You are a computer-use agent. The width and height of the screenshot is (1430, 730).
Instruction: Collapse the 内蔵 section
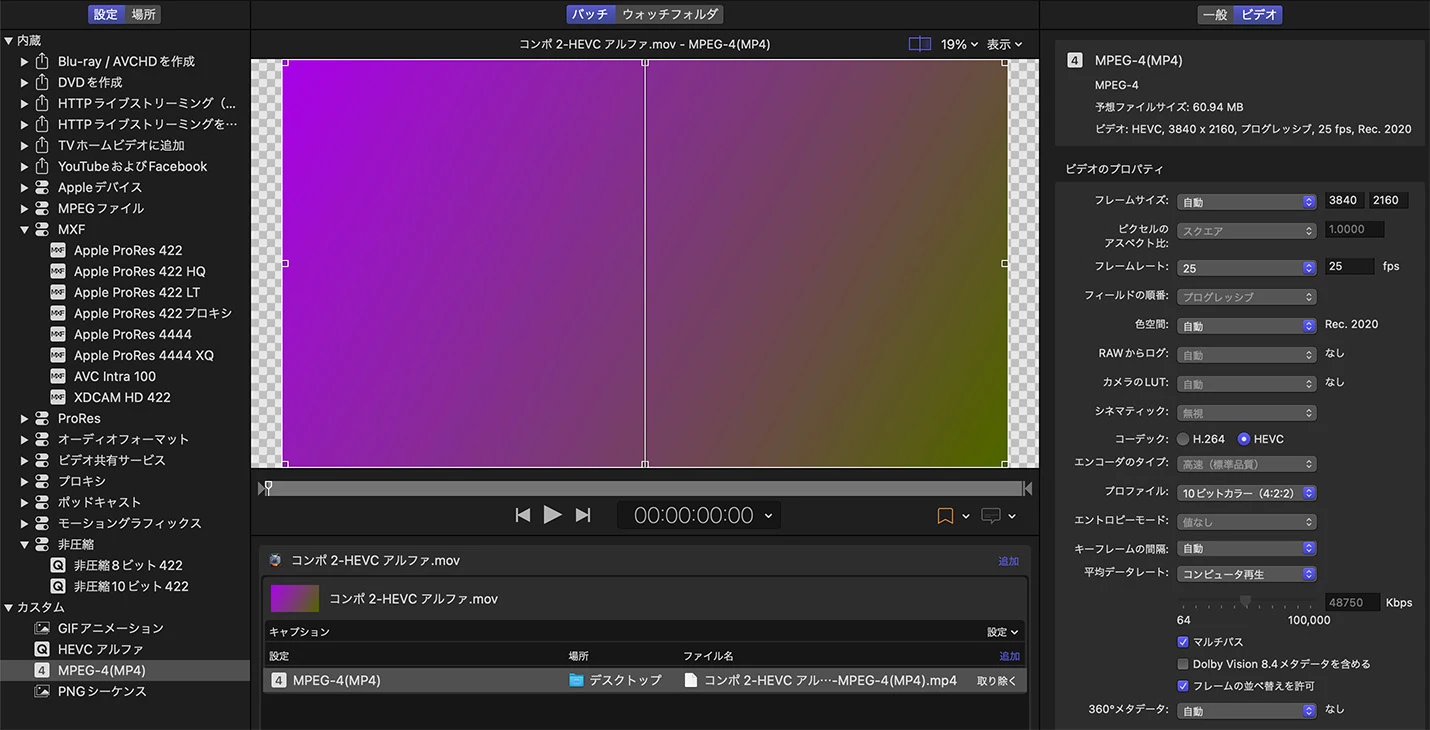9,40
